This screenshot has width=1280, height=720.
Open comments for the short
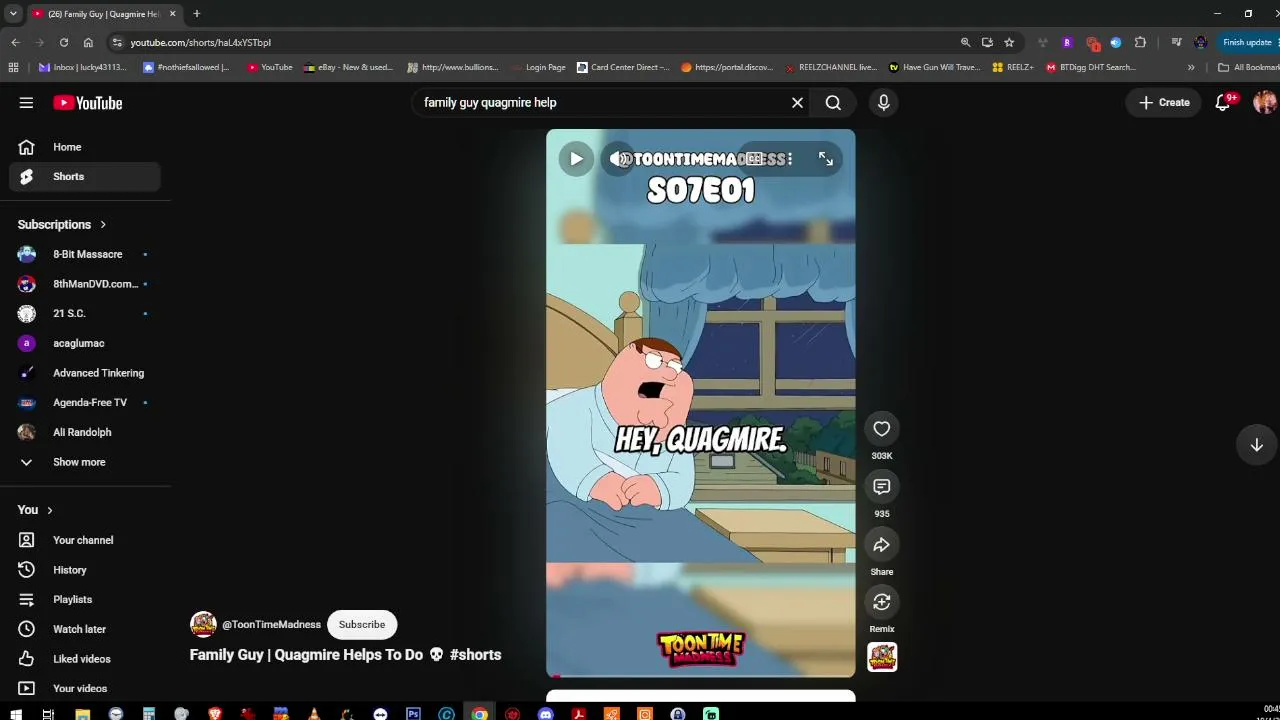[882, 487]
